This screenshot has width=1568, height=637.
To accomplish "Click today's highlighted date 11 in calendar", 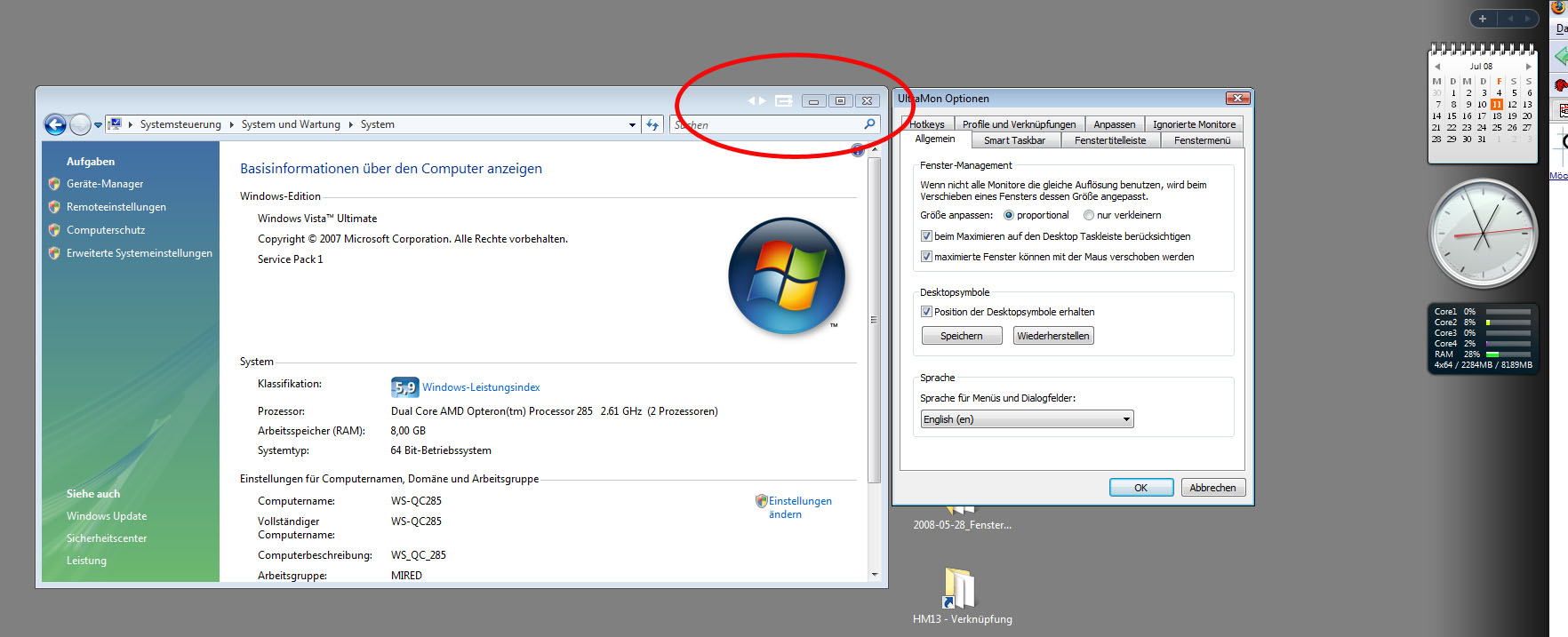I will pyautogui.click(x=1497, y=105).
